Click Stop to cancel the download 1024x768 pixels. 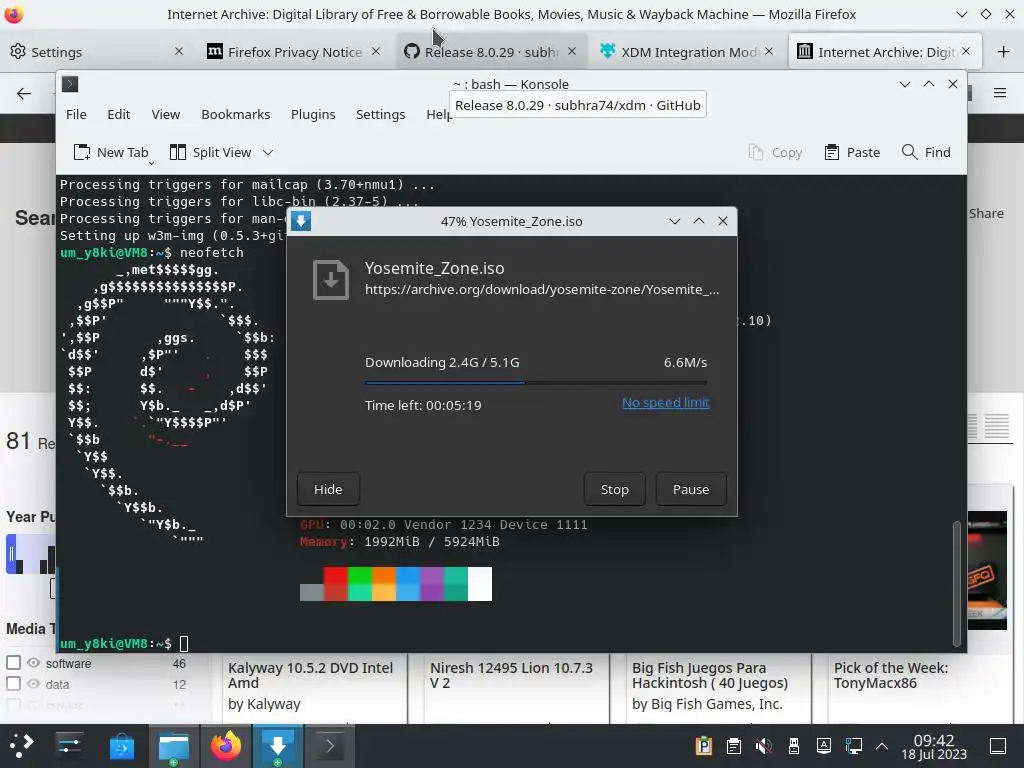pyautogui.click(x=615, y=489)
